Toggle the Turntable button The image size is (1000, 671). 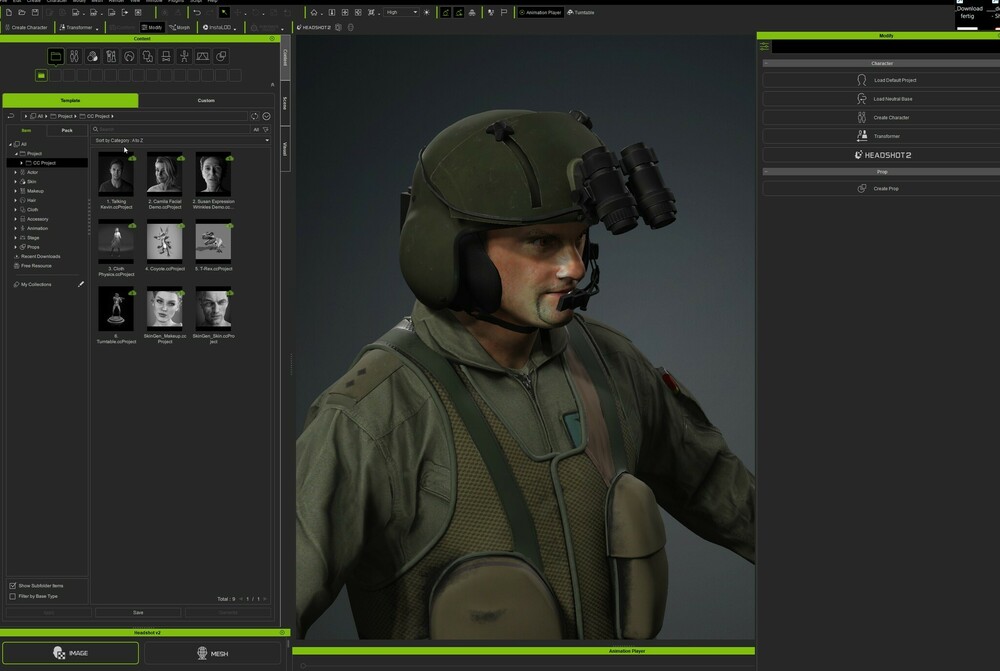point(581,12)
